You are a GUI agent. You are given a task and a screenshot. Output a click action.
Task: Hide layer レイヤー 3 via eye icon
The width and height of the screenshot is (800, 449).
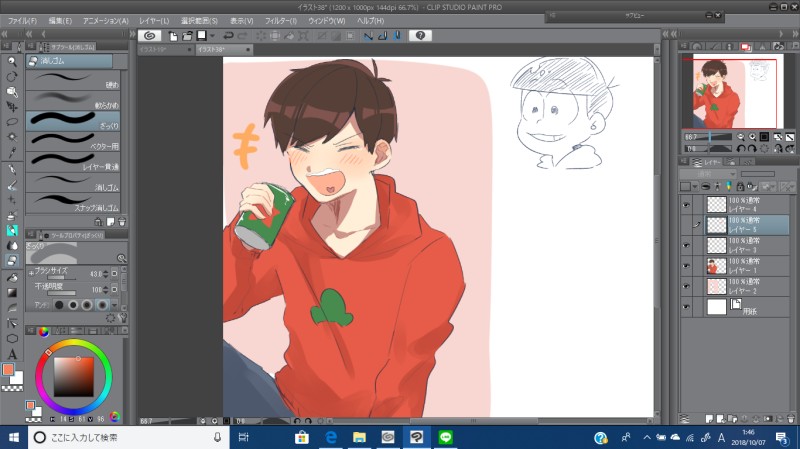(686, 245)
